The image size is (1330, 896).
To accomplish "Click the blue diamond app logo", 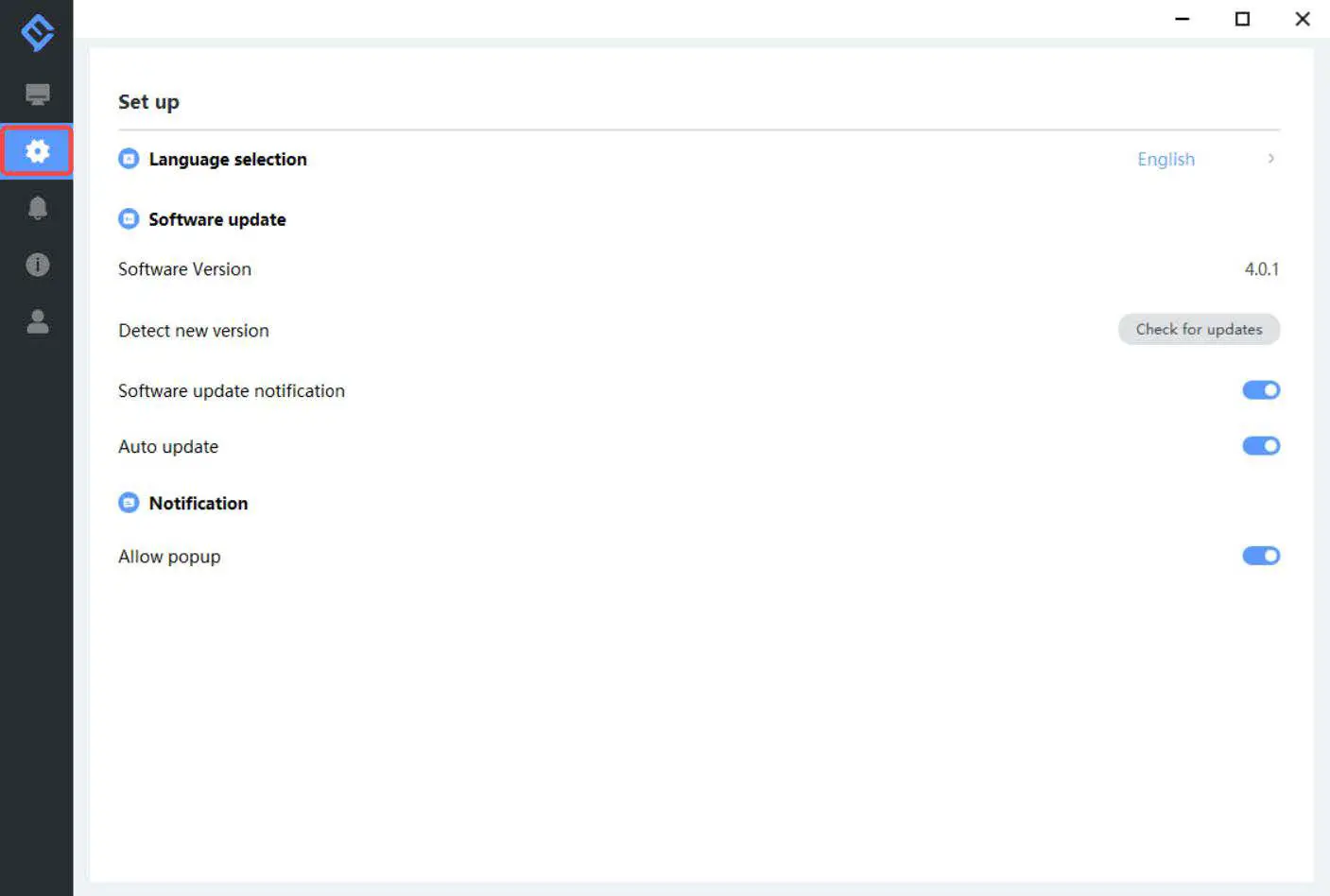I will tap(37, 32).
